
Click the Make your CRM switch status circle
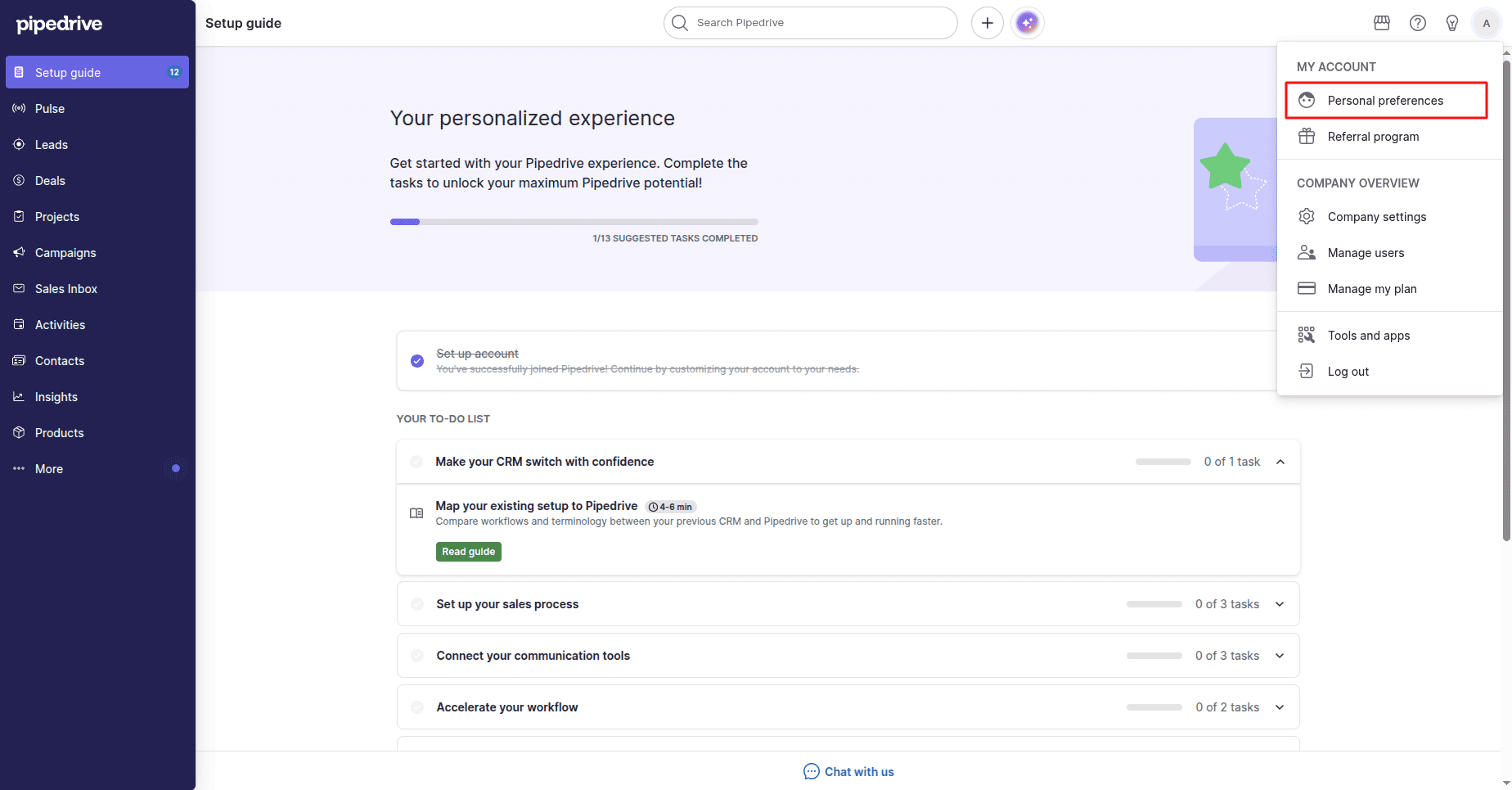click(x=416, y=462)
